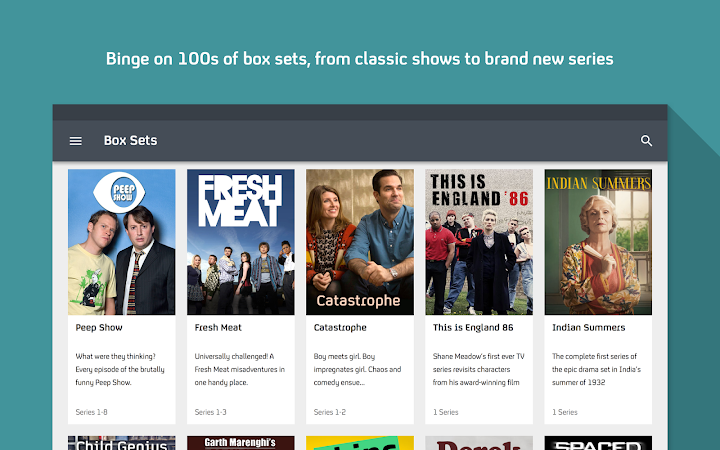Click '1 Series' under This is England 86
Image resolution: width=720 pixels, height=450 pixels.
pyautogui.click(x=445, y=412)
